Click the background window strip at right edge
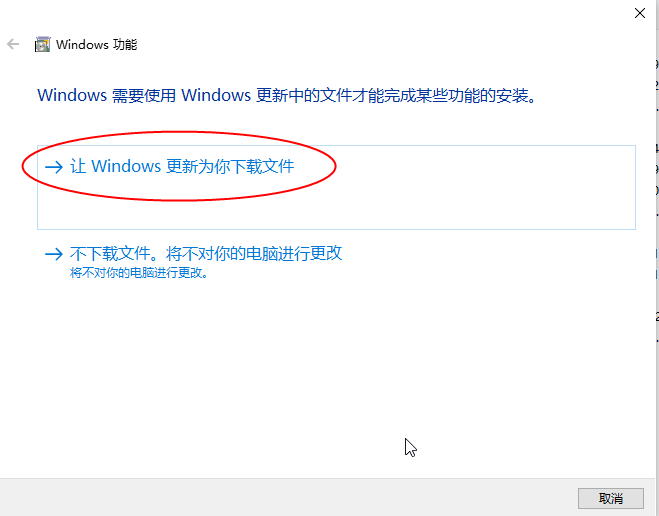 656,252
